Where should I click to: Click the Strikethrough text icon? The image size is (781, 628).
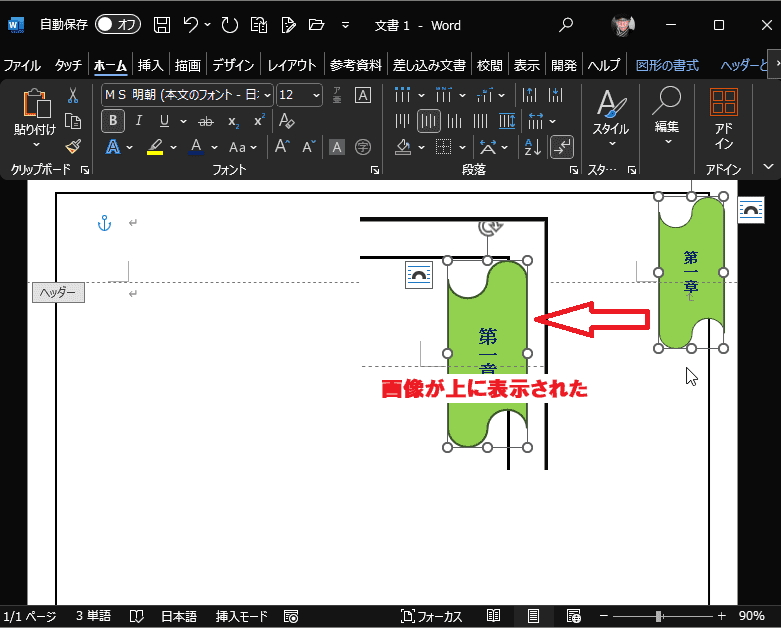click(x=205, y=121)
